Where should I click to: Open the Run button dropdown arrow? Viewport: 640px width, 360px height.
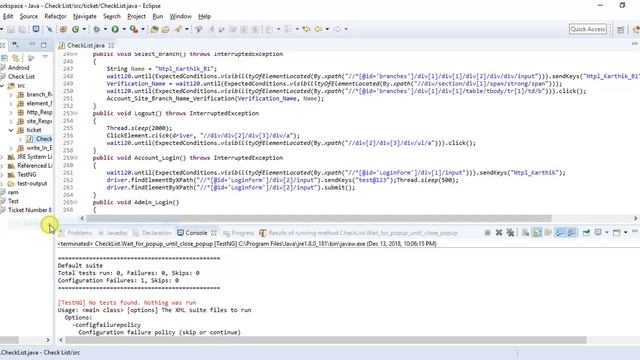coord(124,29)
